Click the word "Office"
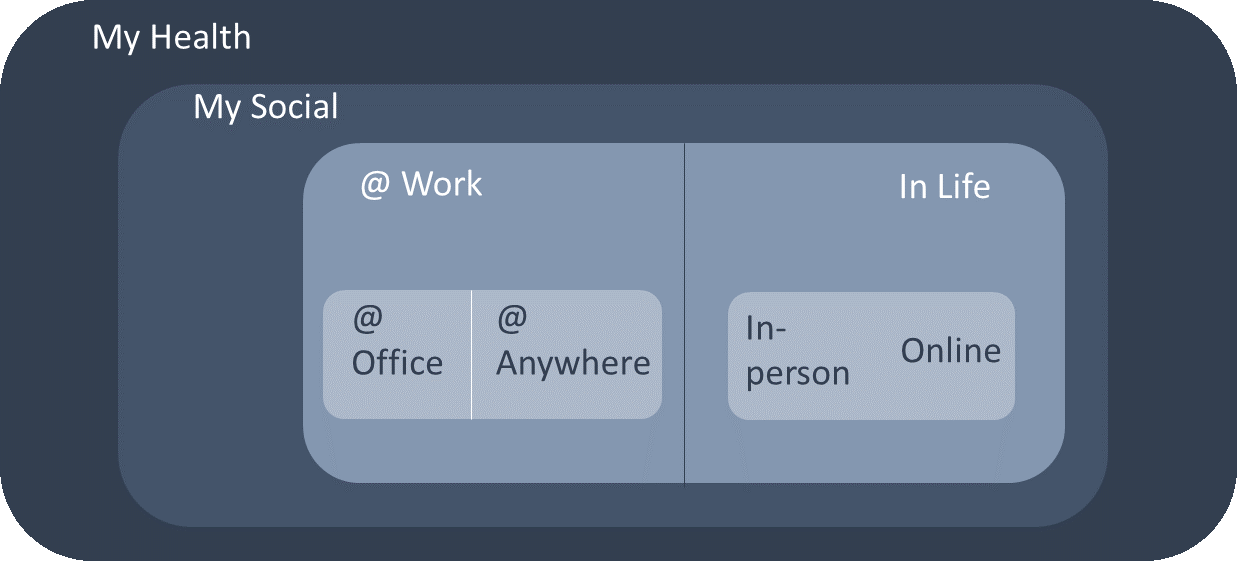1237x561 pixels. (x=397, y=363)
